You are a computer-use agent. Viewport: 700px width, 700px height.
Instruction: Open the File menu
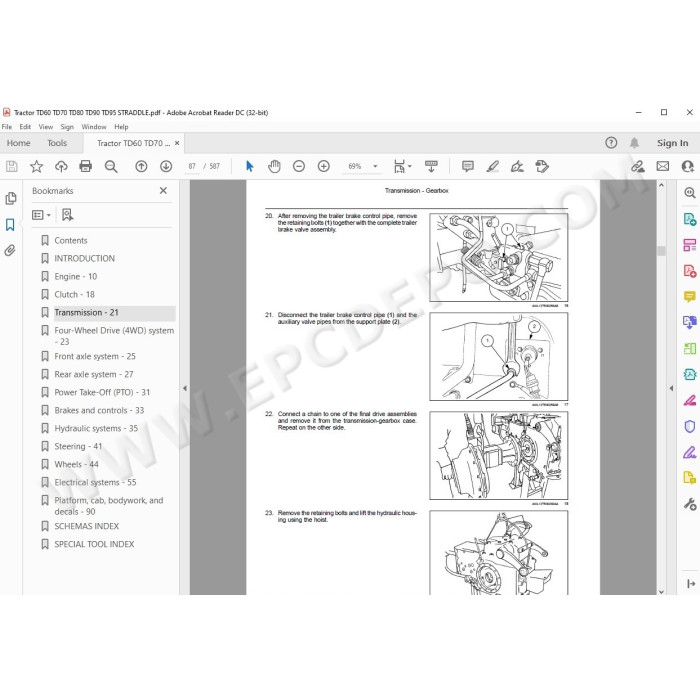click(x=7, y=127)
